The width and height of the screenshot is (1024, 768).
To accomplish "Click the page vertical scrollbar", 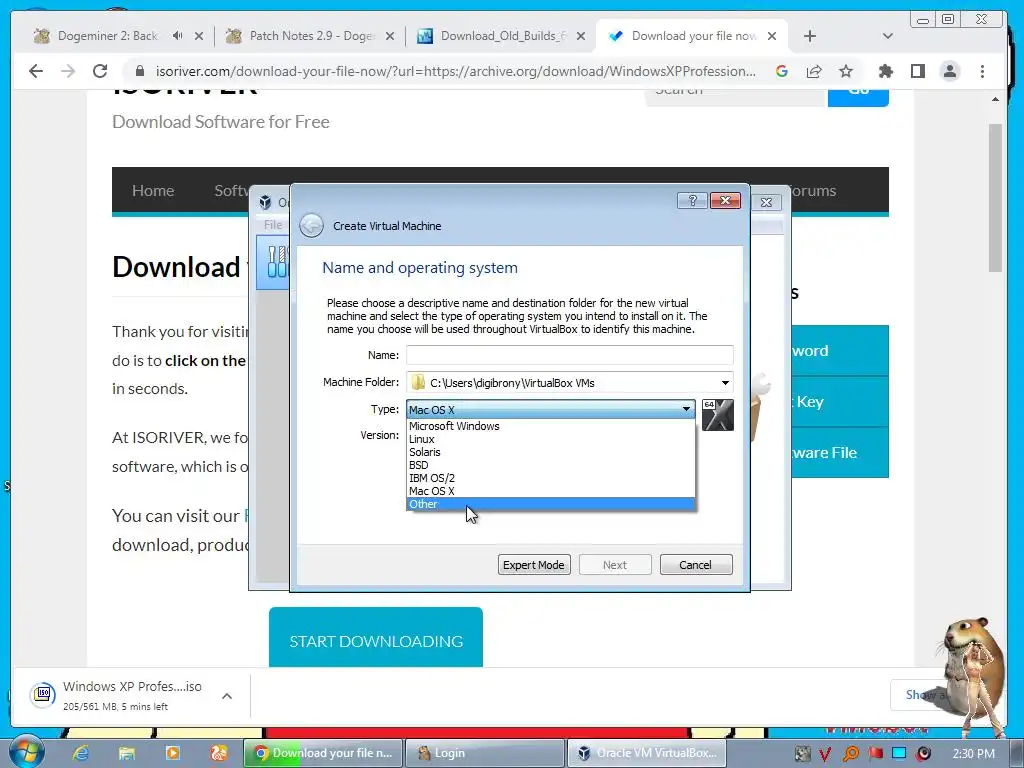I will click(995, 197).
